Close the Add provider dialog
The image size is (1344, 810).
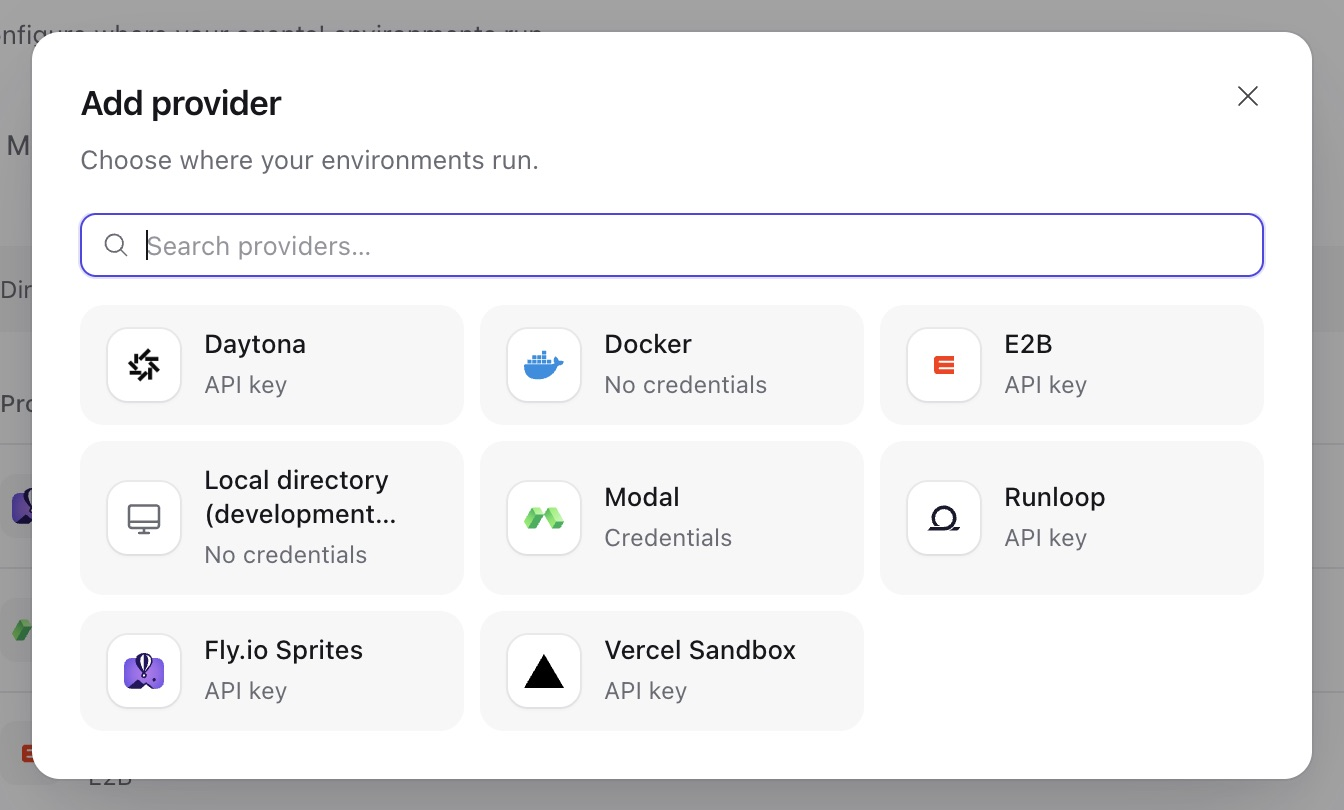(x=1248, y=96)
